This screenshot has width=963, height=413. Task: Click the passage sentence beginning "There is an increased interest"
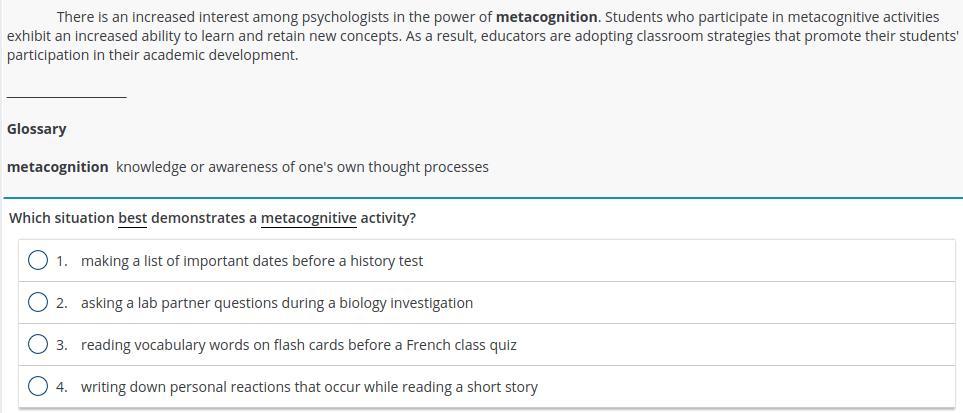coord(270,17)
